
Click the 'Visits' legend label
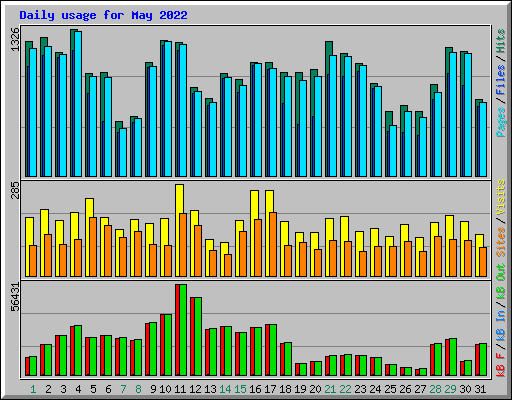point(501,197)
